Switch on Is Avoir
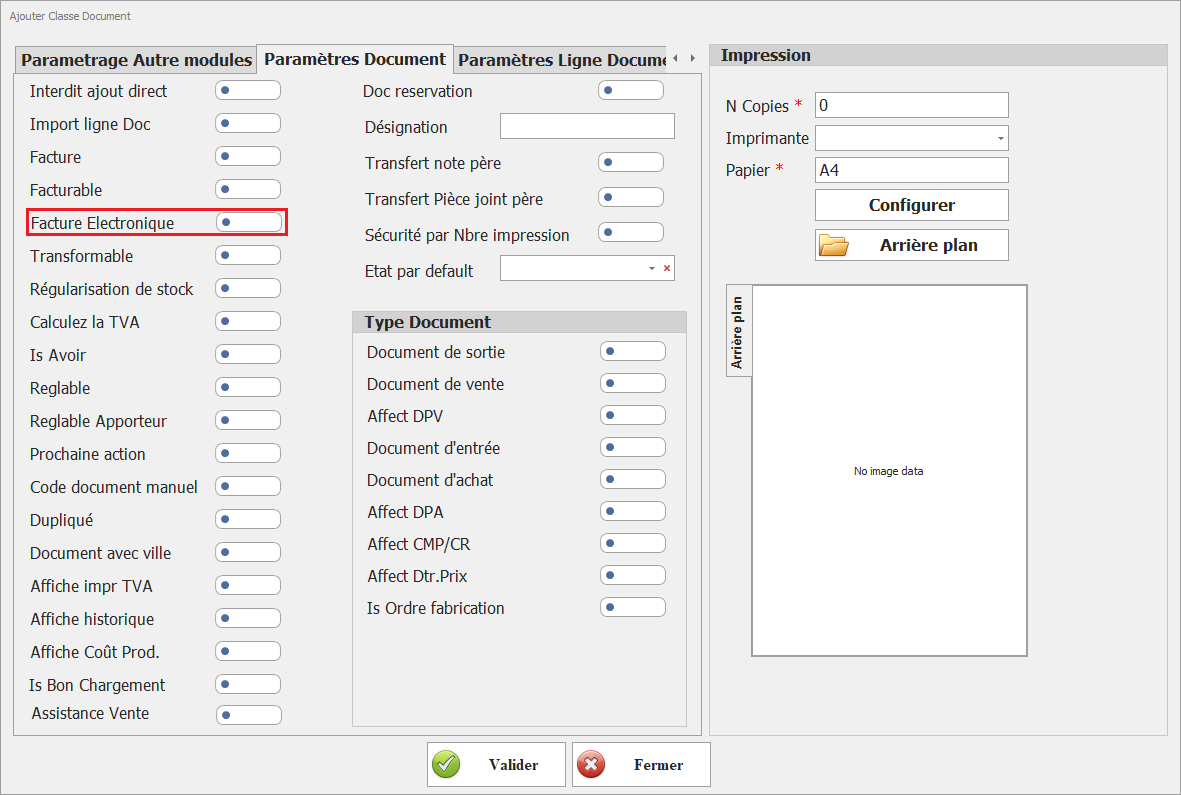1181x795 pixels. 248,355
